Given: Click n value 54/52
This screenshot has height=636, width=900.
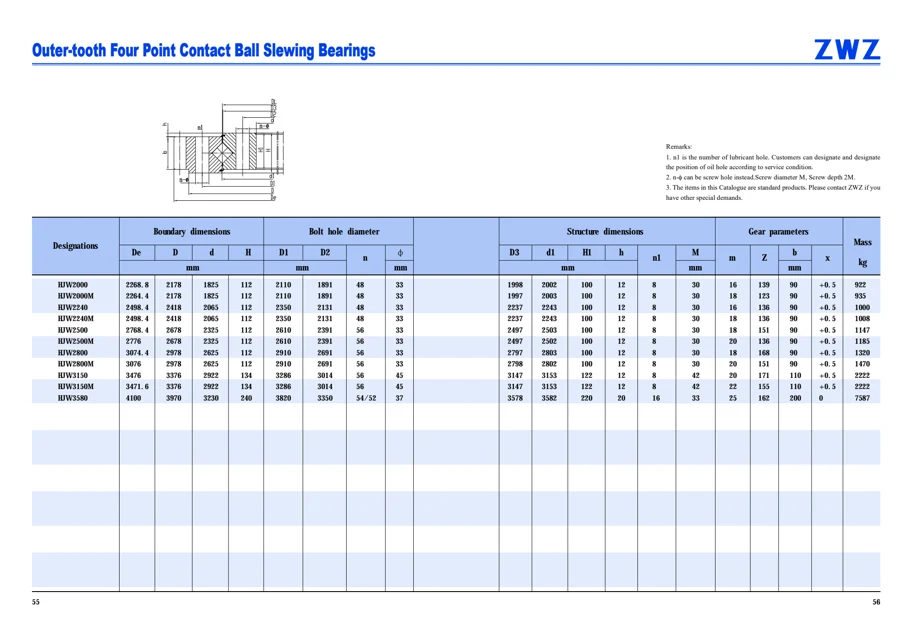Looking at the screenshot, I should [x=366, y=398].
